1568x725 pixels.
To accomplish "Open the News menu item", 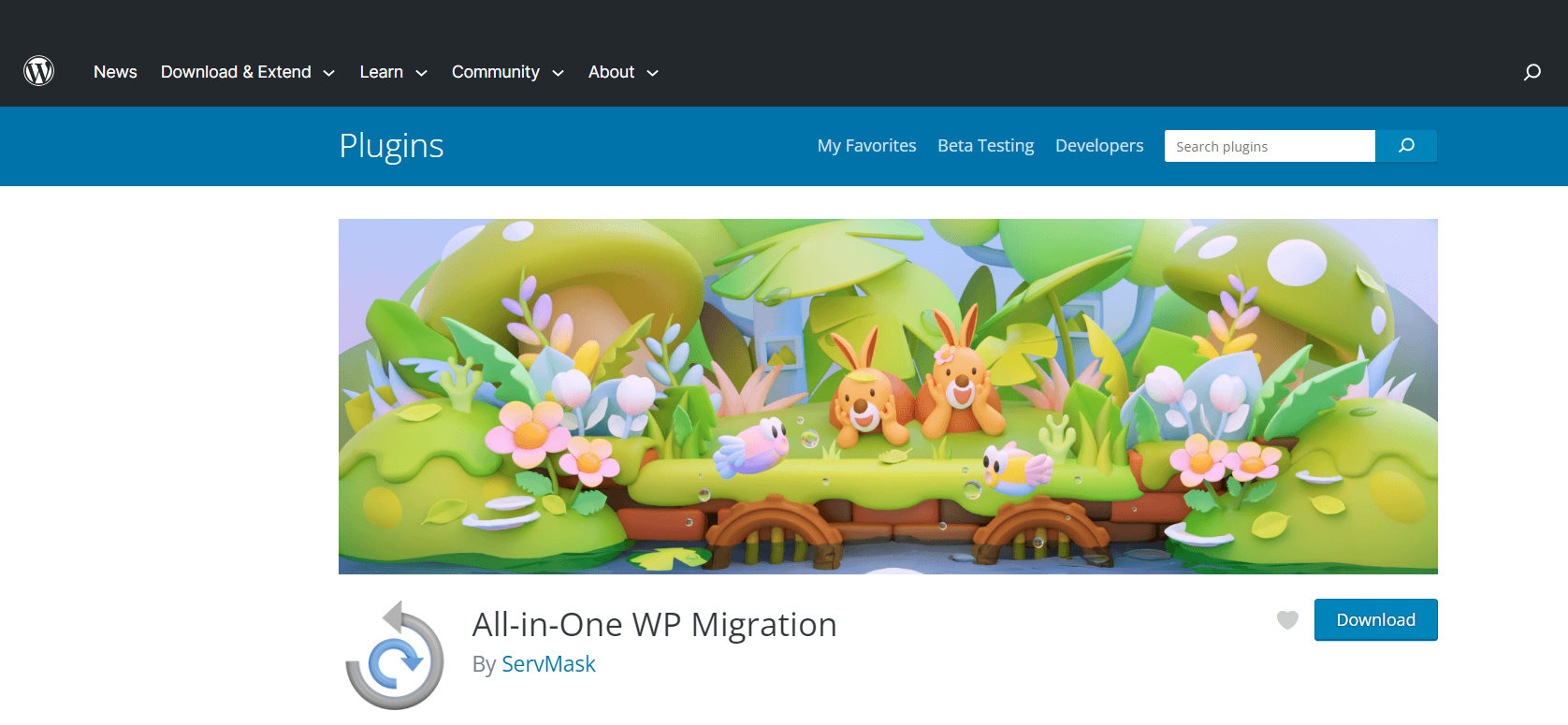I will pyautogui.click(x=115, y=72).
